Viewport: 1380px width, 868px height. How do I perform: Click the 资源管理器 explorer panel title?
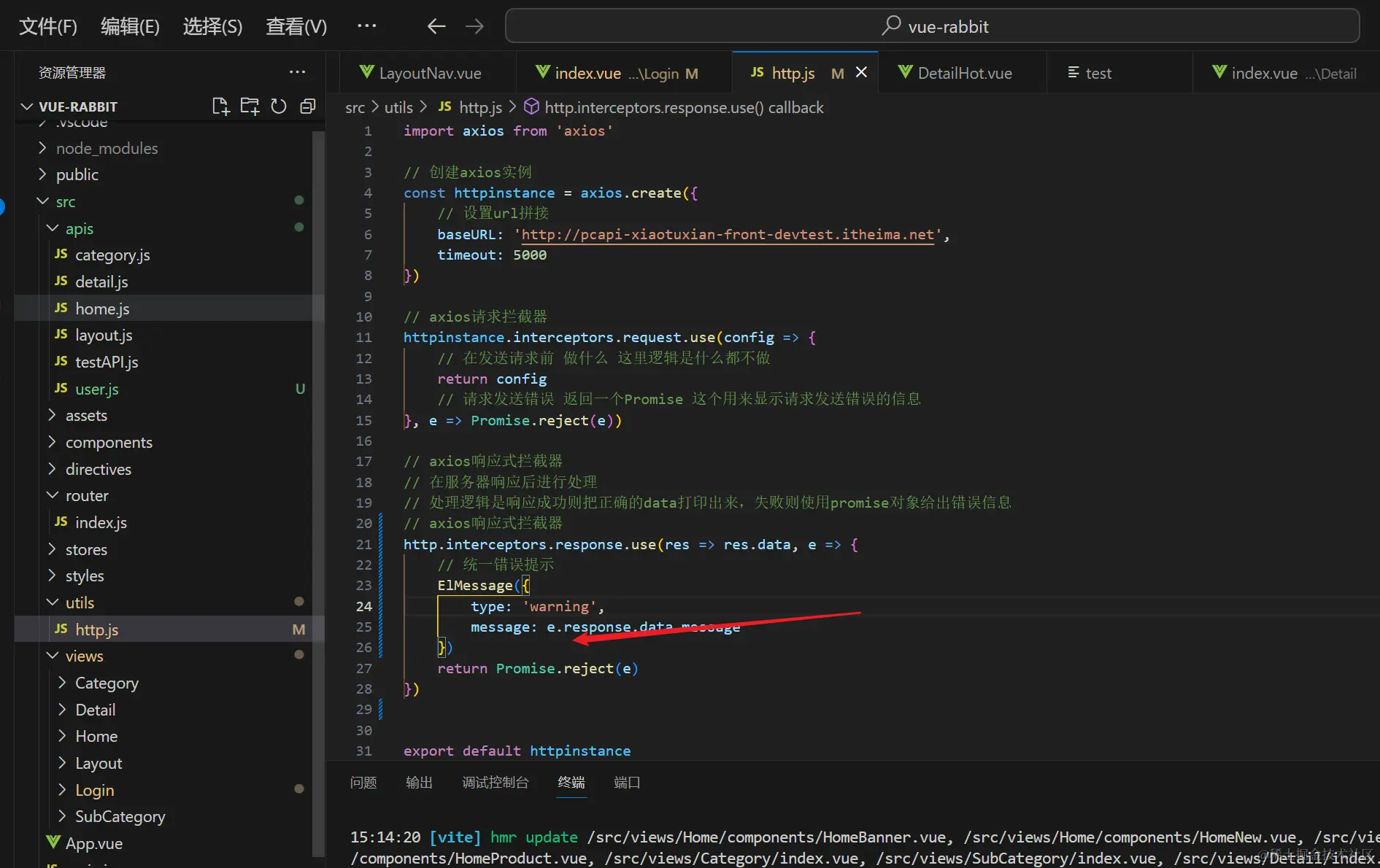point(72,72)
